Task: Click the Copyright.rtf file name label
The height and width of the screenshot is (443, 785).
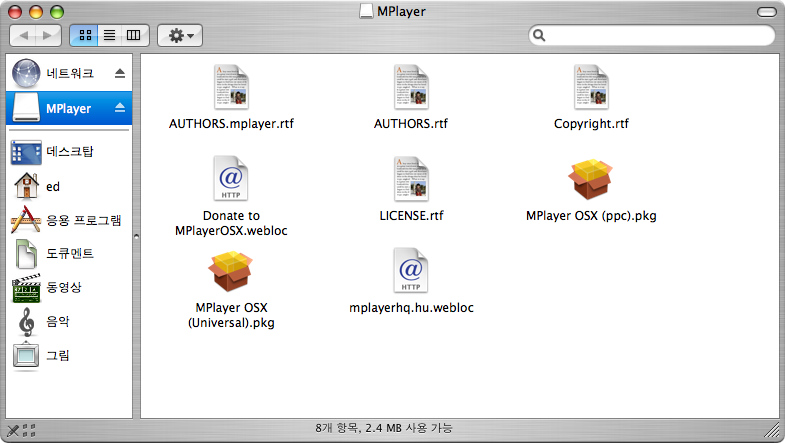Action: (x=591, y=124)
